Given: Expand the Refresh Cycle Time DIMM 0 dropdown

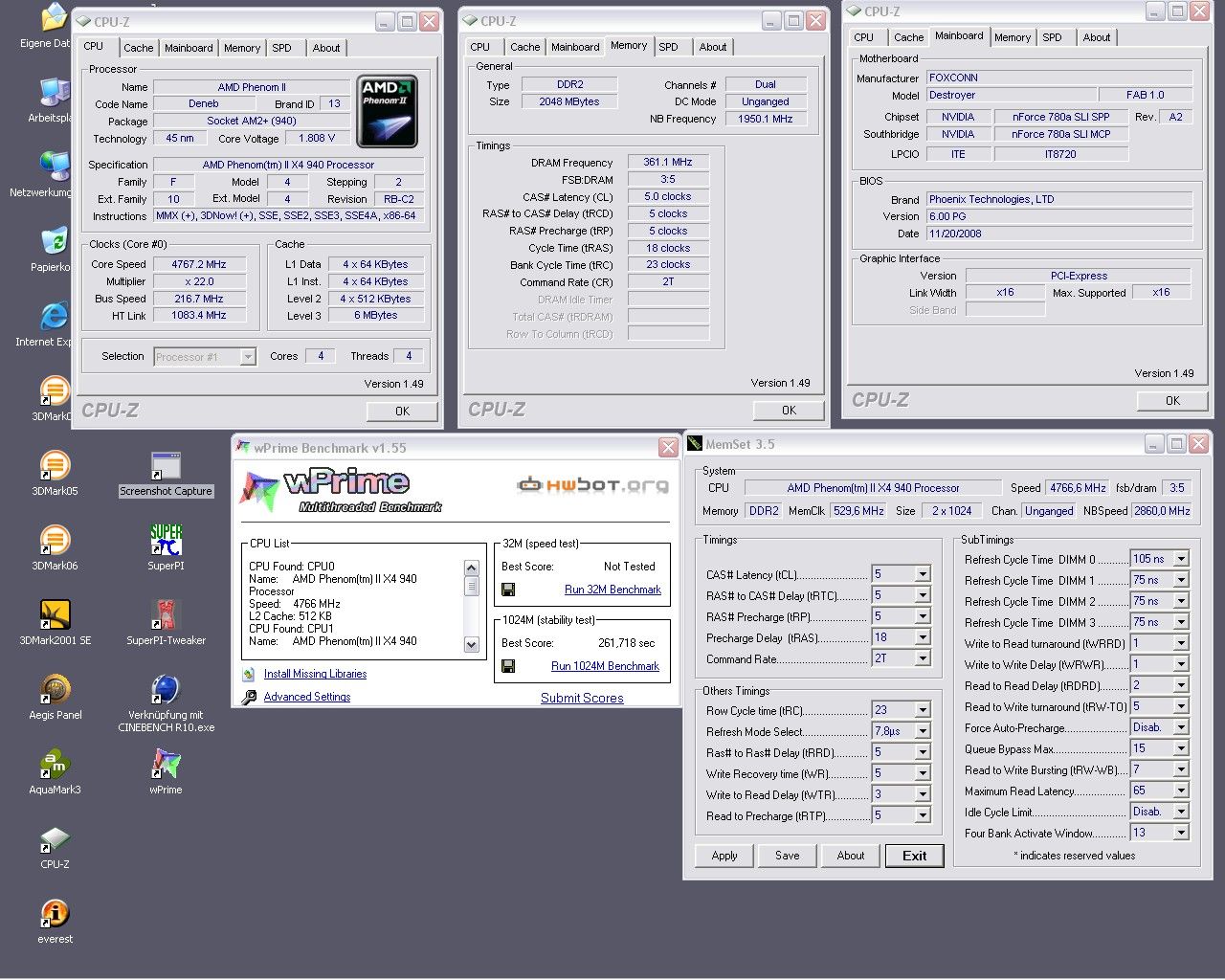Looking at the screenshot, I should tap(1181, 559).
